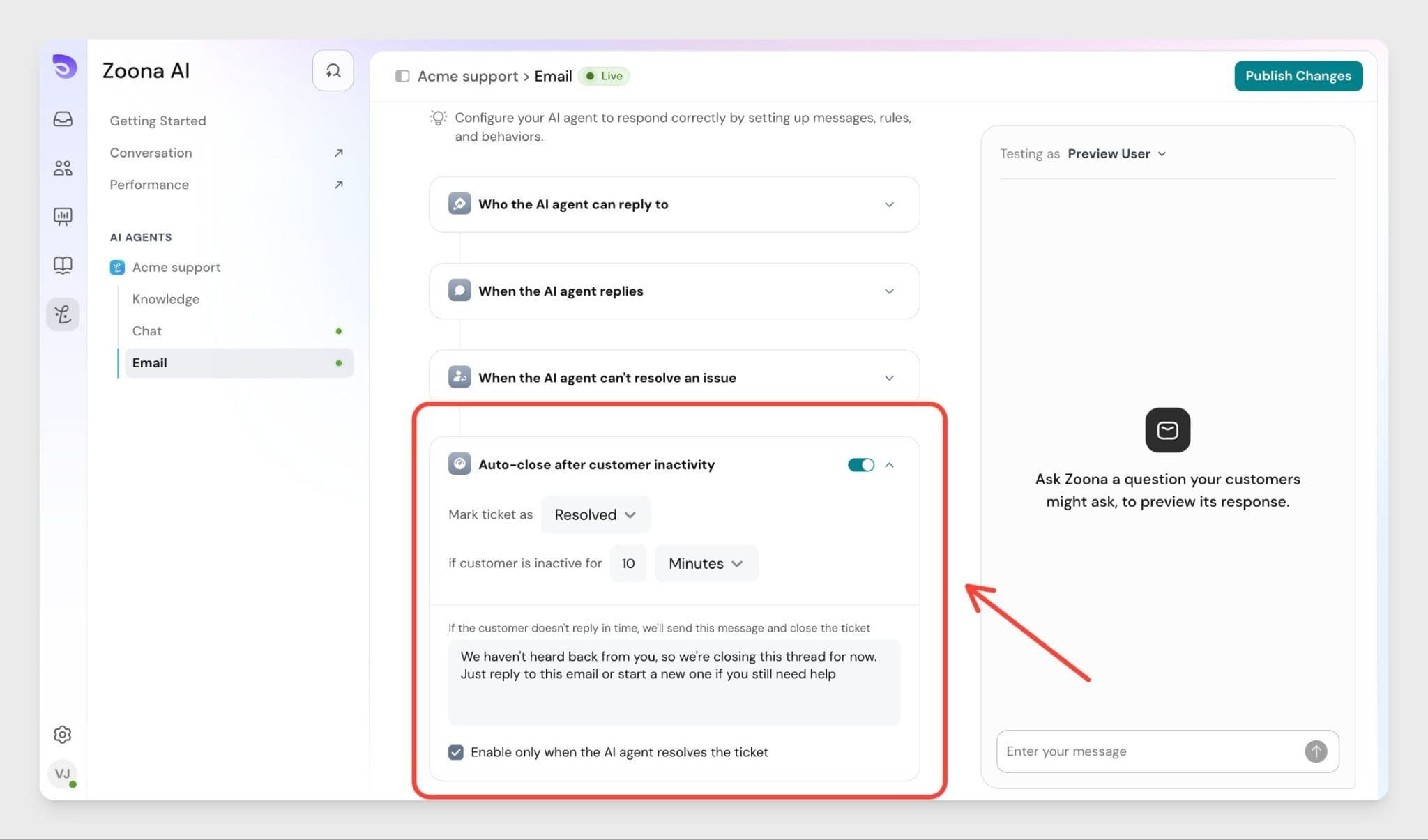Open the knowledge book icon

click(x=63, y=265)
